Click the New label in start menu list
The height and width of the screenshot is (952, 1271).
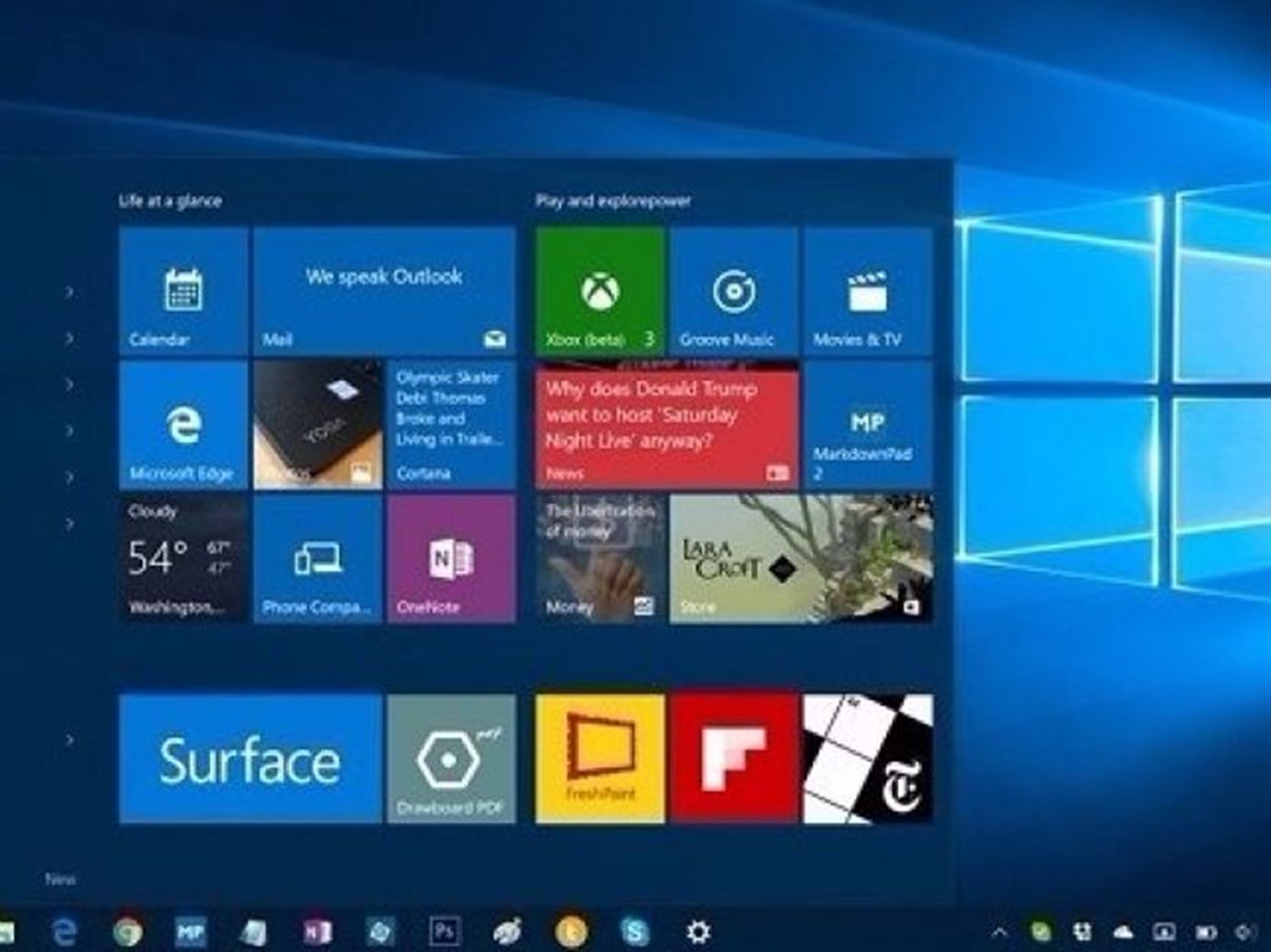tap(61, 879)
